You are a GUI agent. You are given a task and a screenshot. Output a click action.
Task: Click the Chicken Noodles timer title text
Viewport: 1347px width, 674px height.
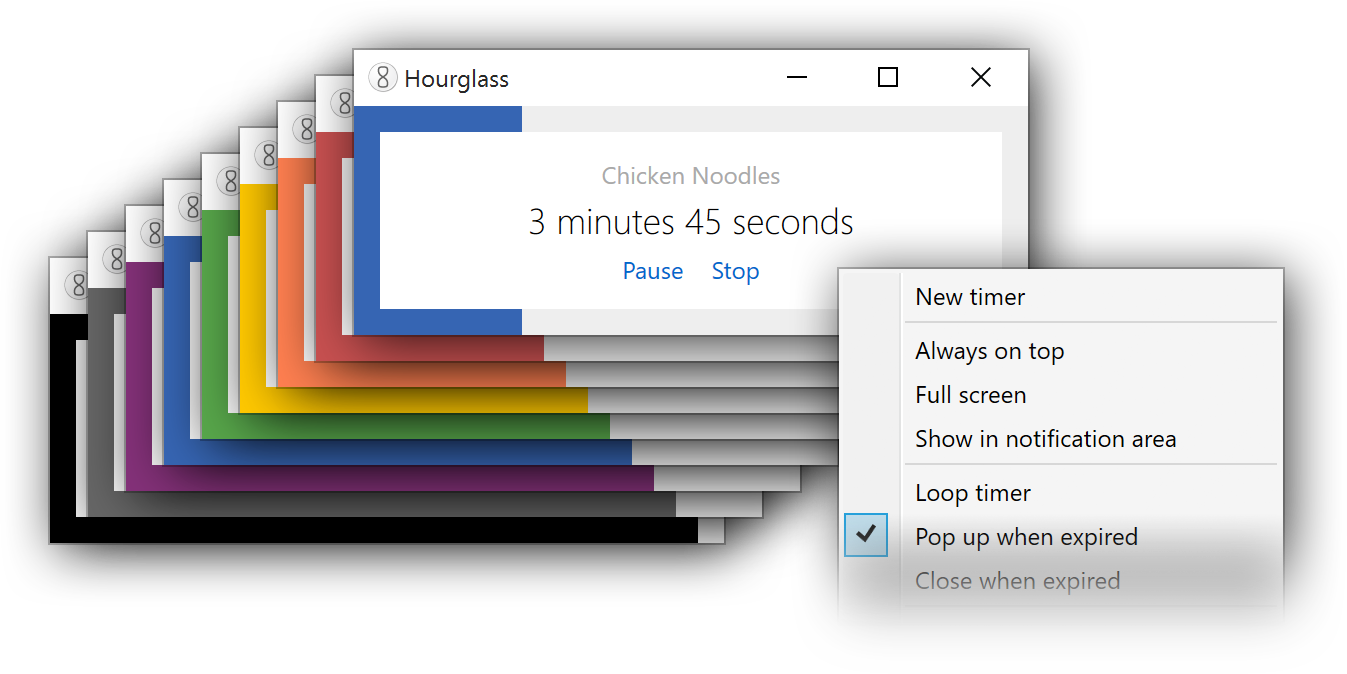click(690, 175)
